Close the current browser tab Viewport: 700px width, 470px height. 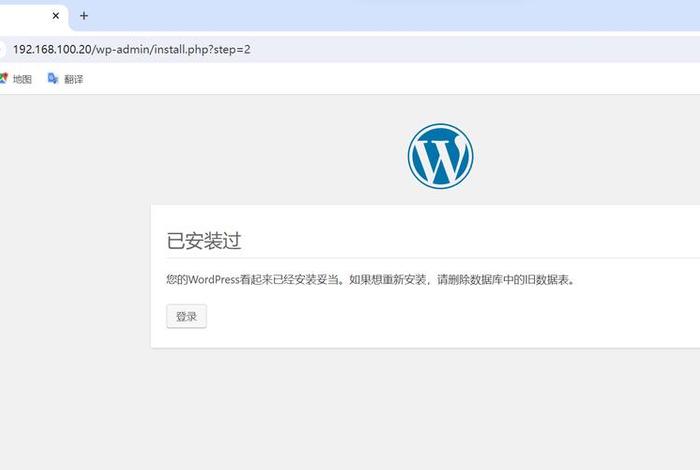tap(56, 16)
